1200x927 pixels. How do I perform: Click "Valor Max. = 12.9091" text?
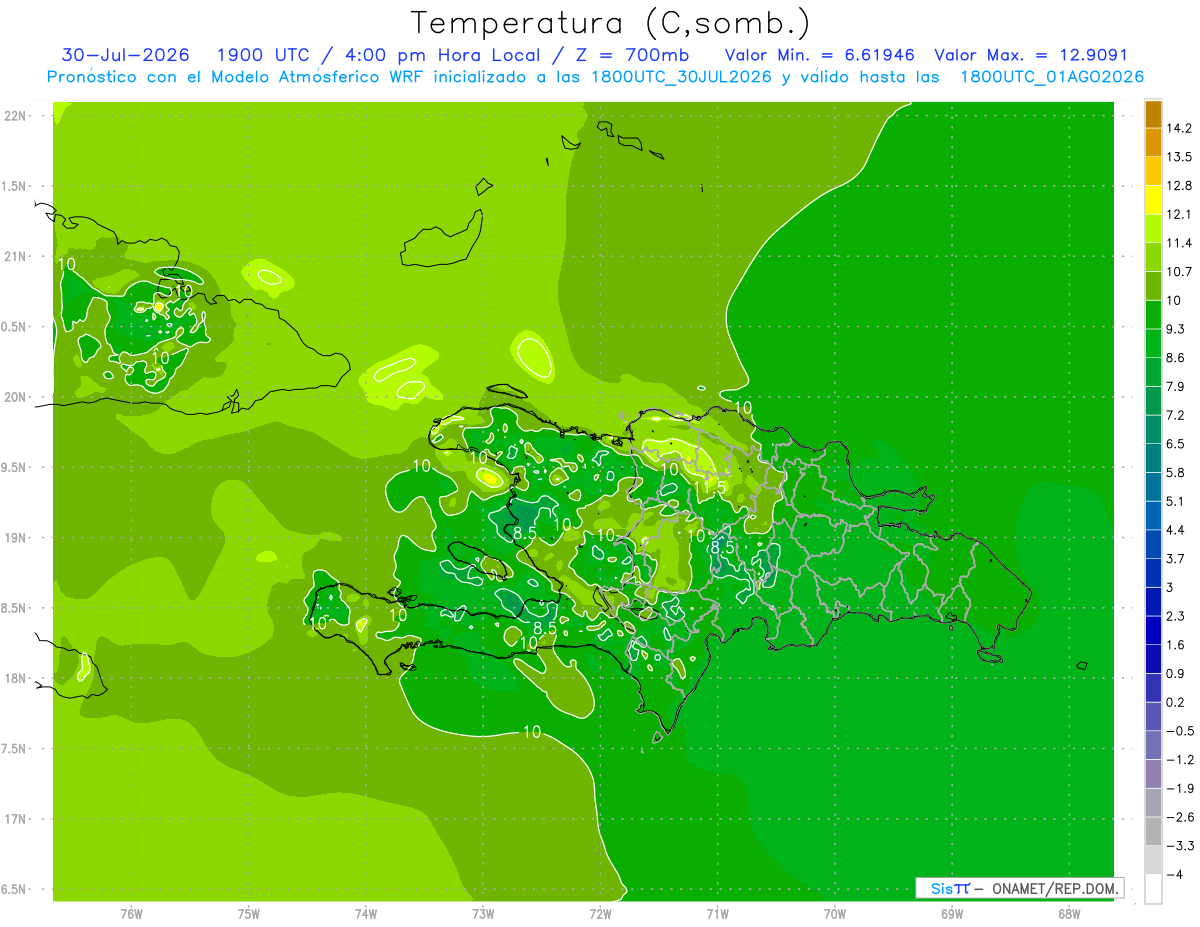point(1032,55)
